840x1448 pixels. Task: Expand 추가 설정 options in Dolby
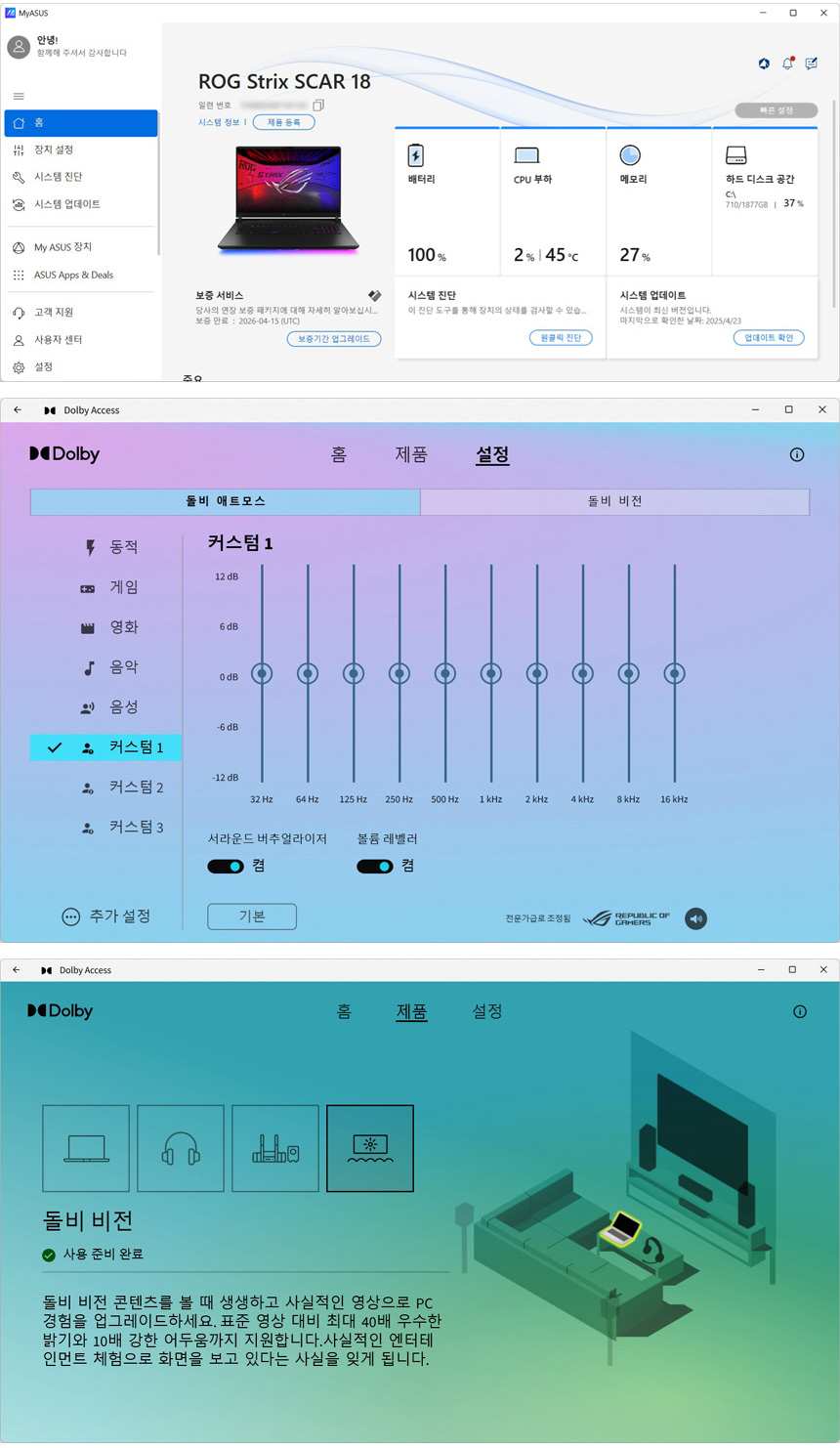(x=106, y=916)
